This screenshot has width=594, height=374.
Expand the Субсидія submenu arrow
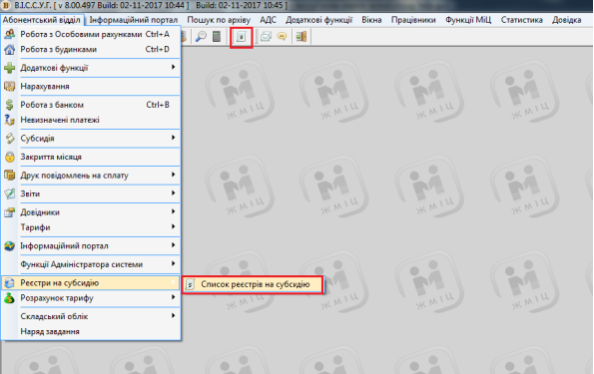click(173, 138)
